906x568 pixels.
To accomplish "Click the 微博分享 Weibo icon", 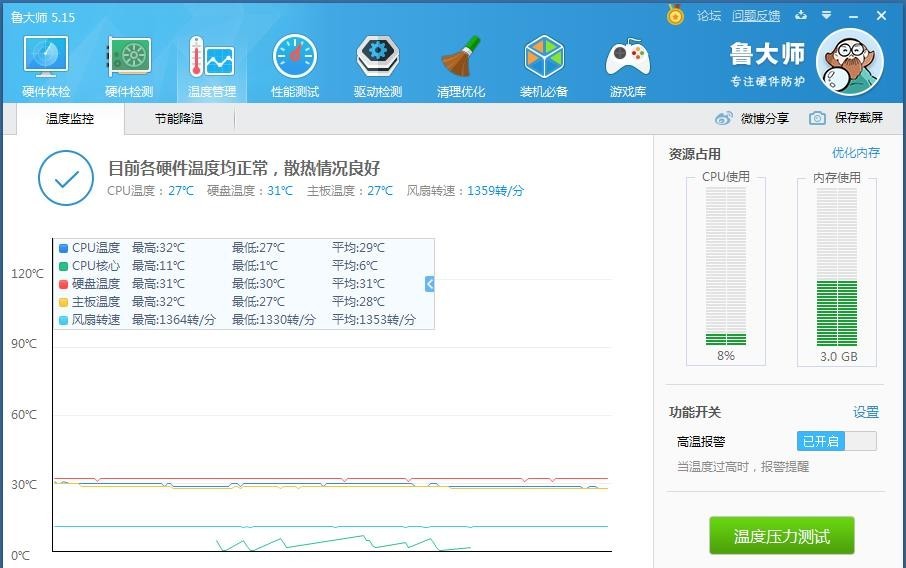I will 723,118.
